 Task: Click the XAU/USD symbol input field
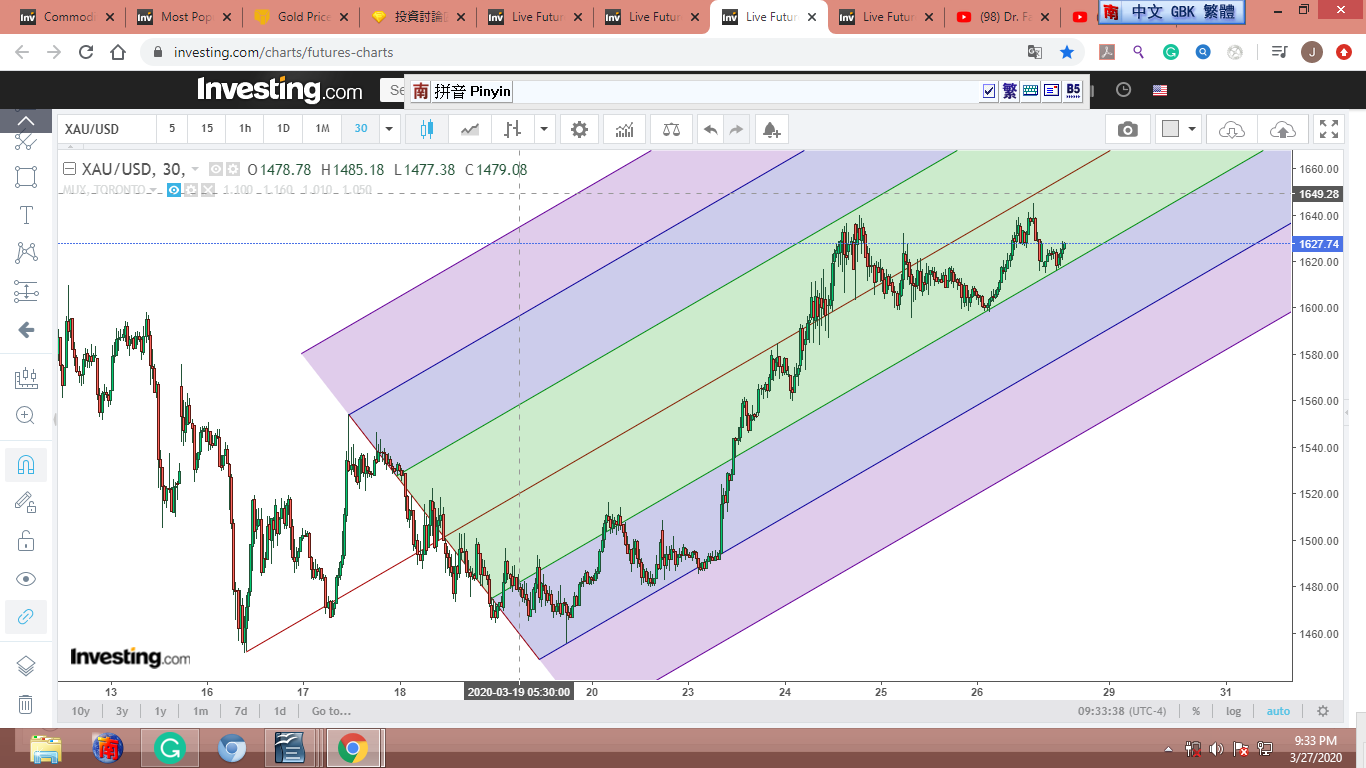click(x=106, y=129)
